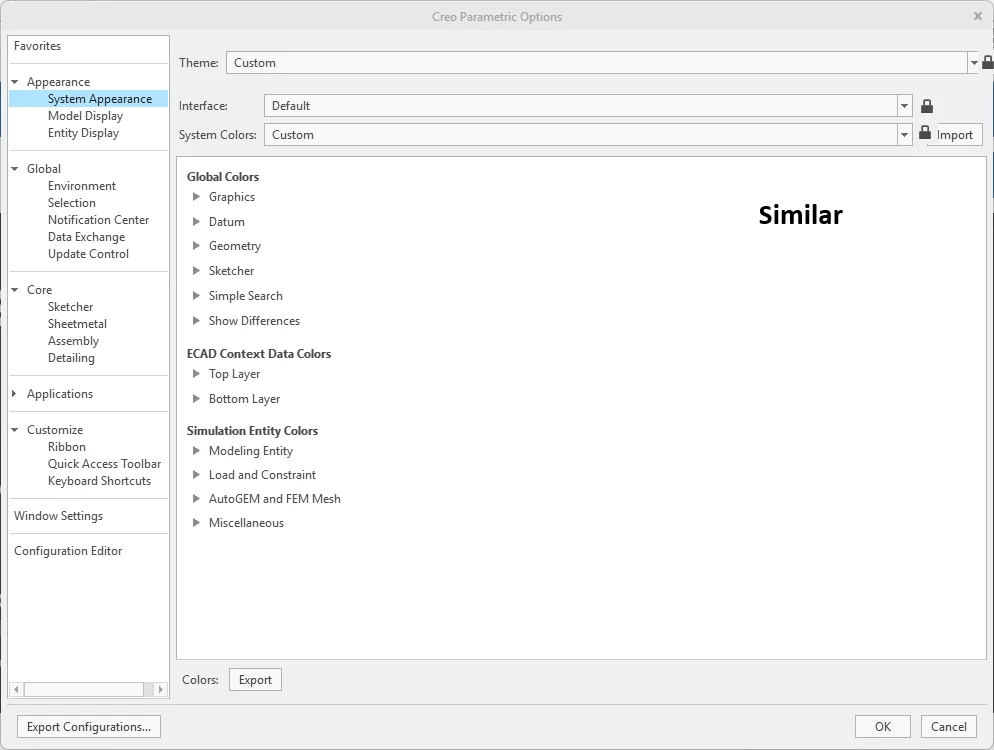Collapse the Customize section in sidebar

(15, 430)
